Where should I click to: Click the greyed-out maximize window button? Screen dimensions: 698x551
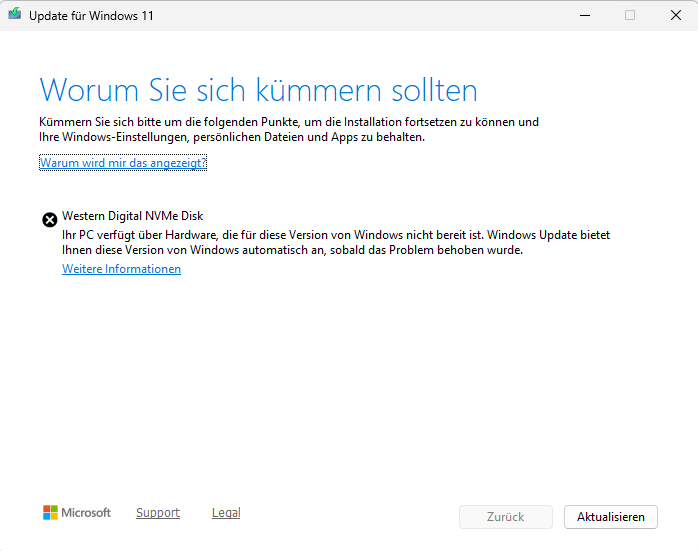pyautogui.click(x=630, y=15)
